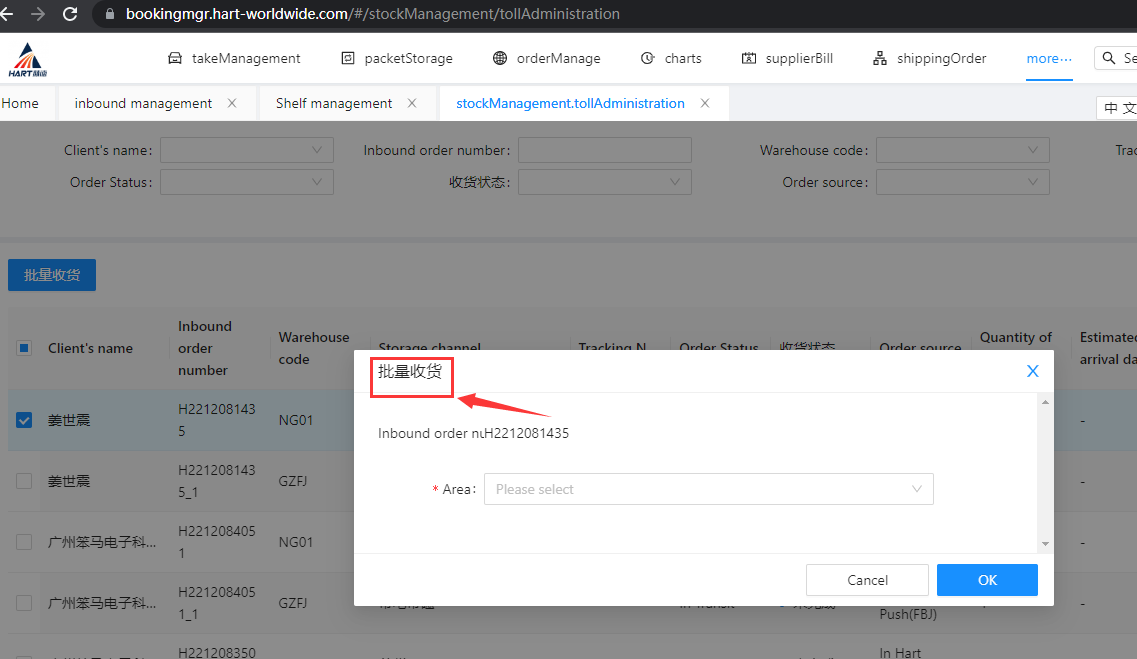The width and height of the screenshot is (1137, 659).
Task: Switch to the inbound management tab
Action: click(143, 103)
